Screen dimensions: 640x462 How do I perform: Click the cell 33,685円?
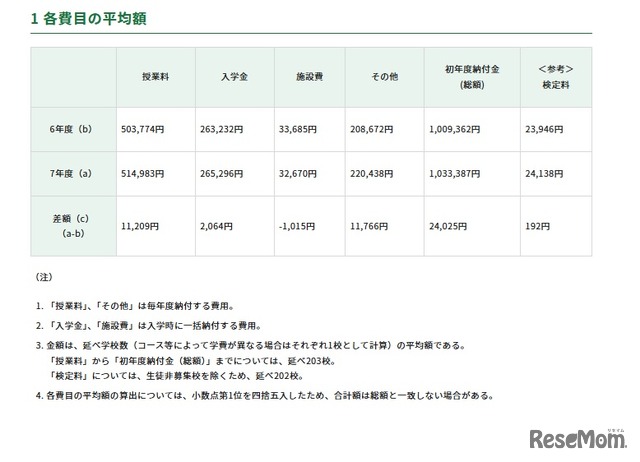point(309,129)
